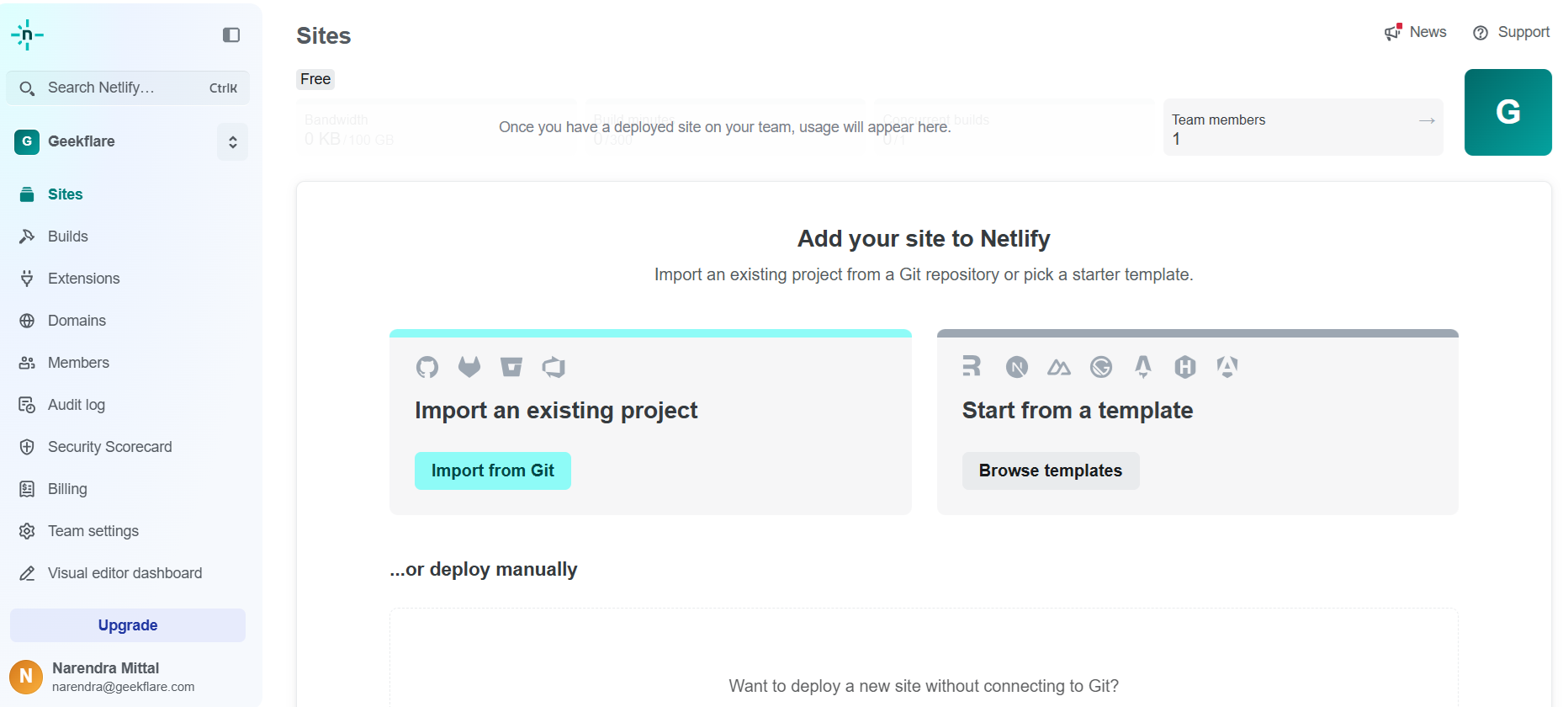Viewport: 1568px width, 707px height.
Task: Click the Netlify logo
Action: 27,35
